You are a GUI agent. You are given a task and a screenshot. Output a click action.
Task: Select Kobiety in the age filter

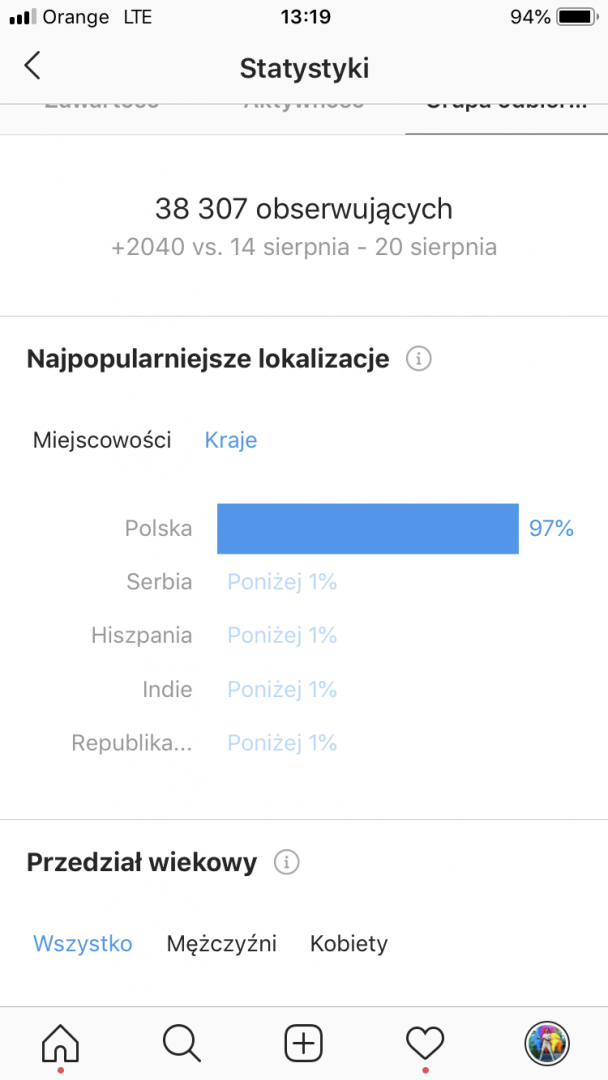[348, 943]
